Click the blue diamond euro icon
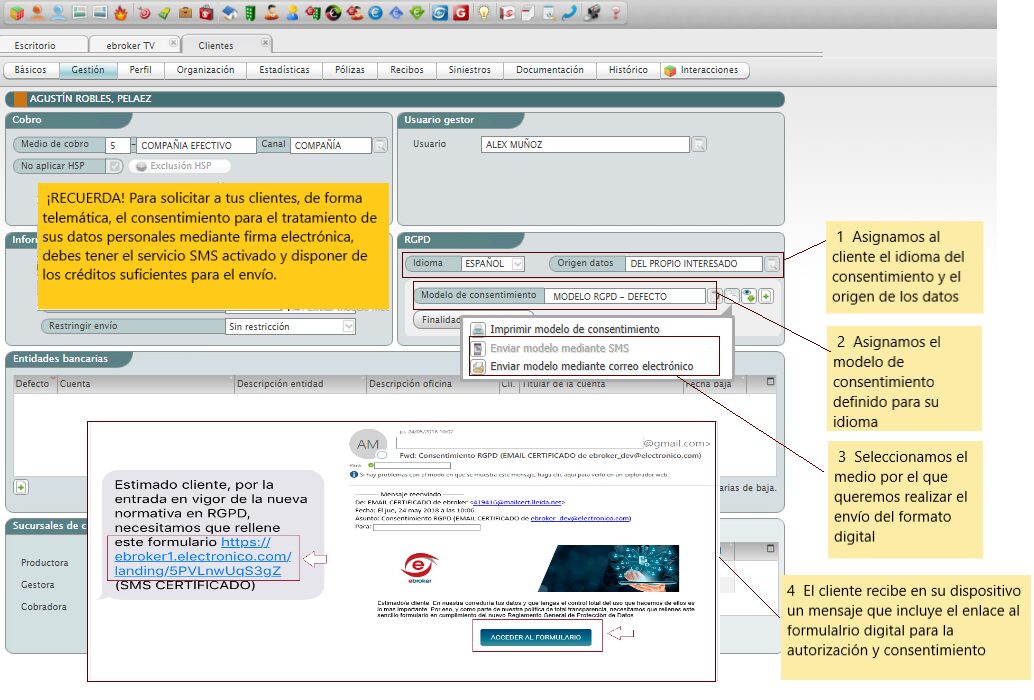This screenshot has height=700, width=1034. (396, 13)
